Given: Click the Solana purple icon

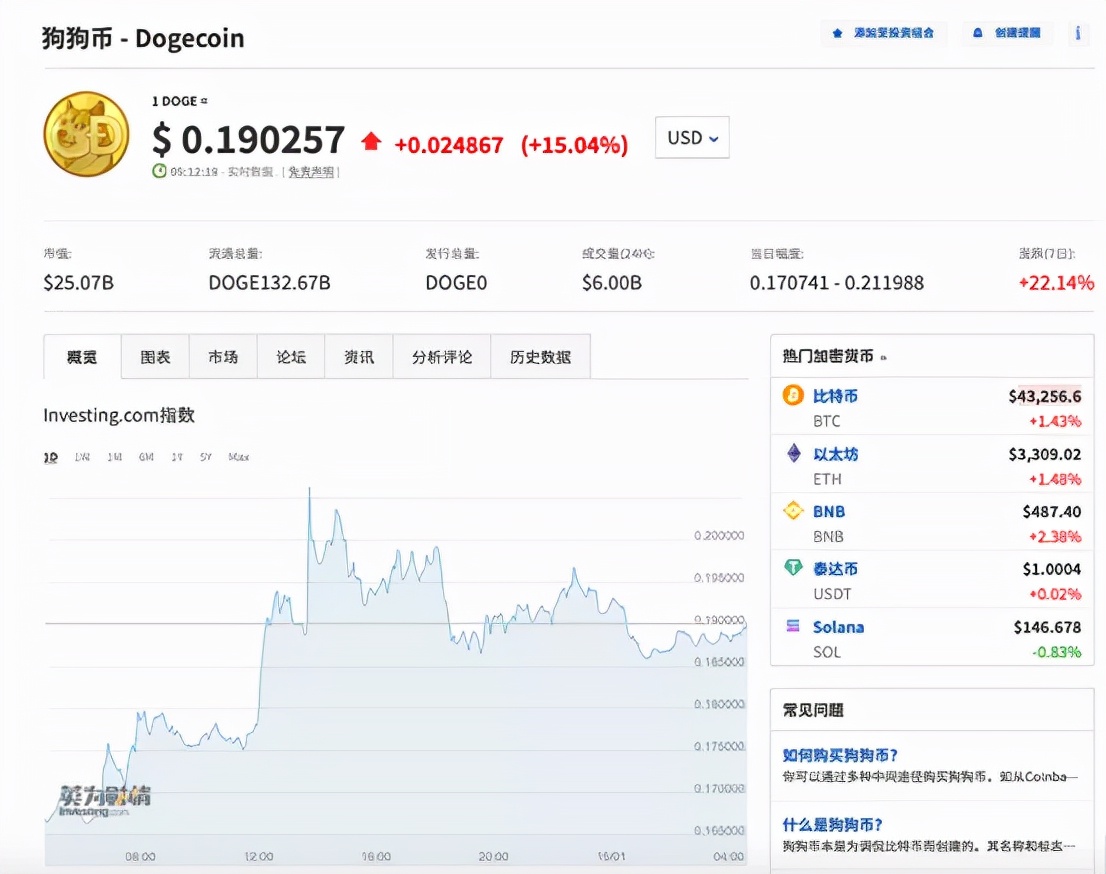Looking at the screenshot, I should [x=792, y=627].
